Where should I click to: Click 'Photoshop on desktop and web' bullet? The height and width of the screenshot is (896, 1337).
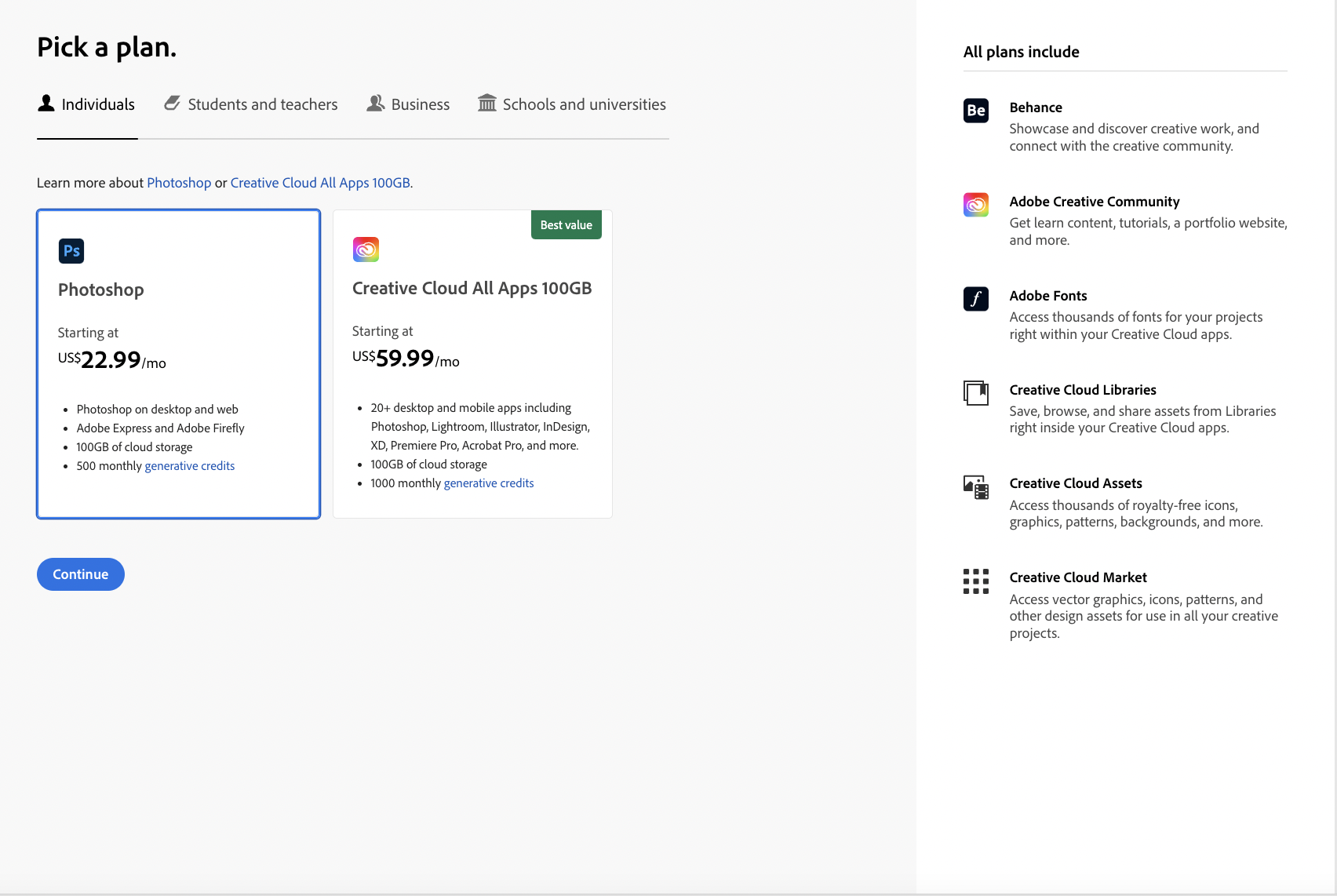158,410
